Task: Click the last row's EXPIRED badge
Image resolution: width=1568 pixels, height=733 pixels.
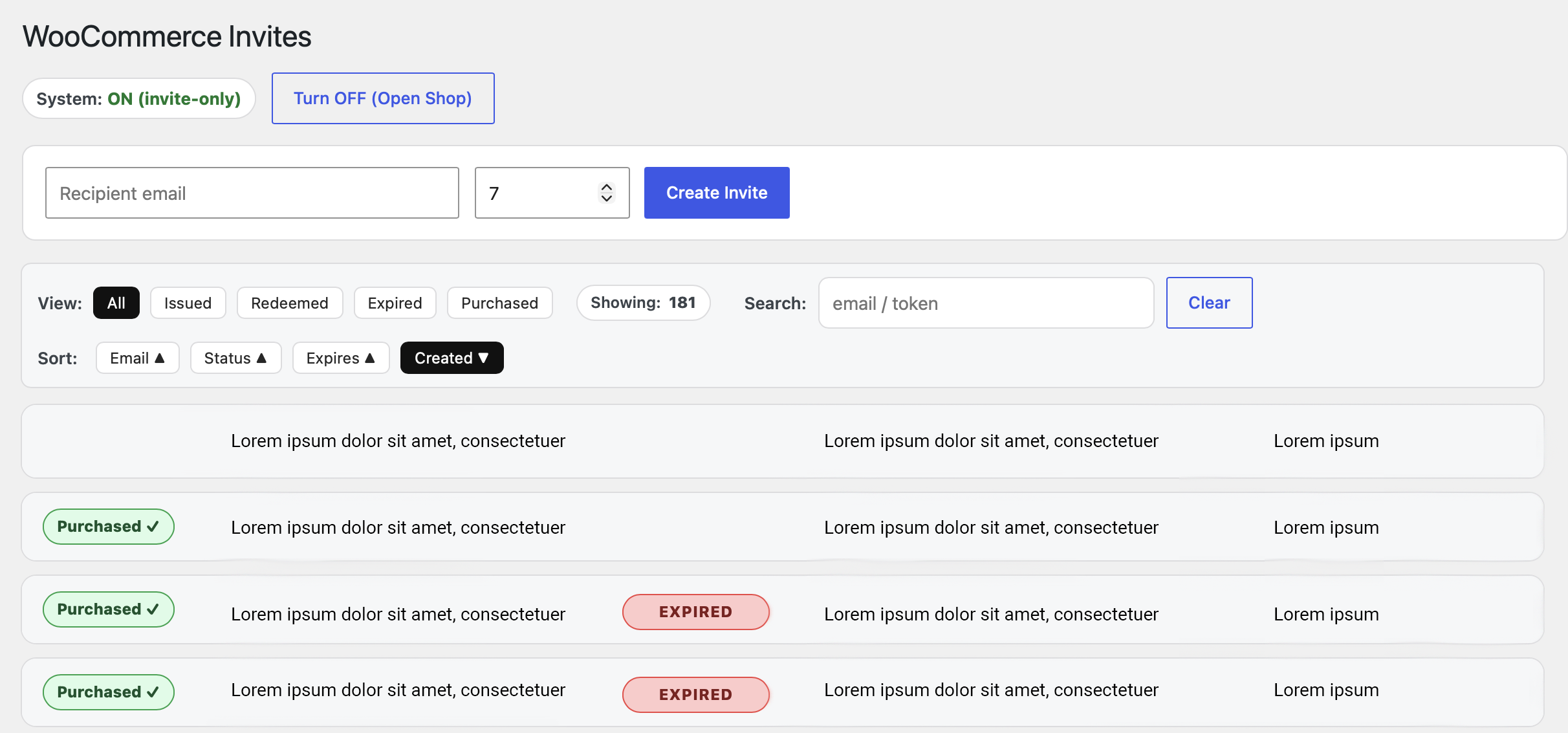Action: pos(696,695)
